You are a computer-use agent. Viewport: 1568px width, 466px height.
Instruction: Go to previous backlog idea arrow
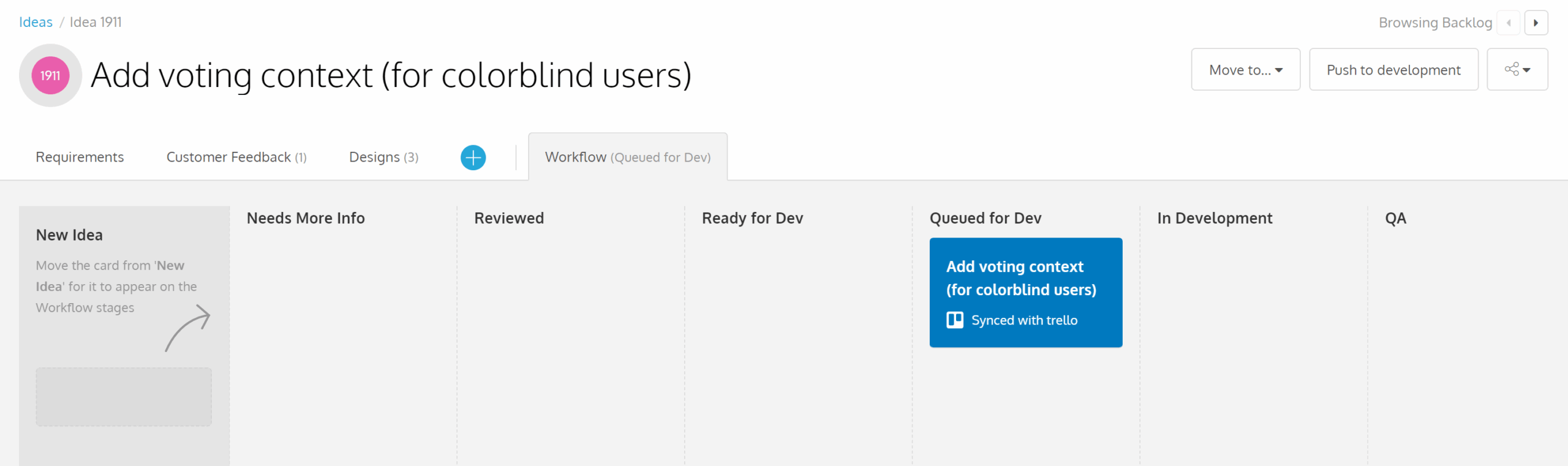click(x=1509, y=23)
